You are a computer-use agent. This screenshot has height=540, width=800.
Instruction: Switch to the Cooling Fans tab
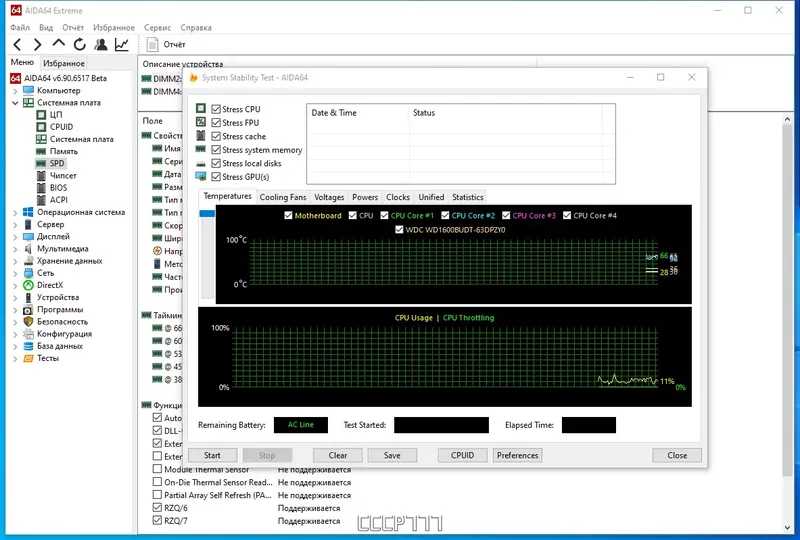(283, 197)
